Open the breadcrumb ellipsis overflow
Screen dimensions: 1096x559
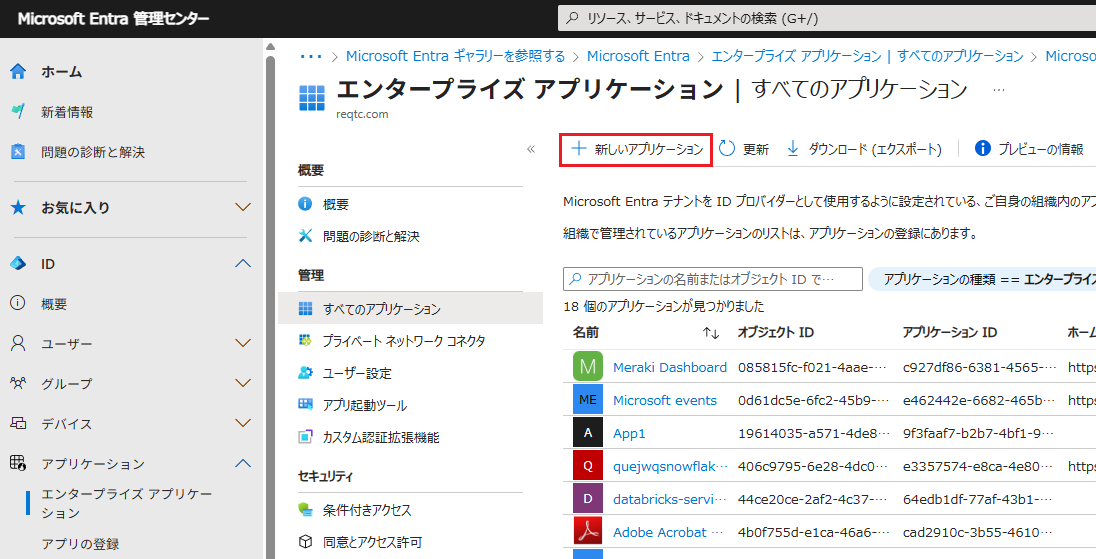311,56
